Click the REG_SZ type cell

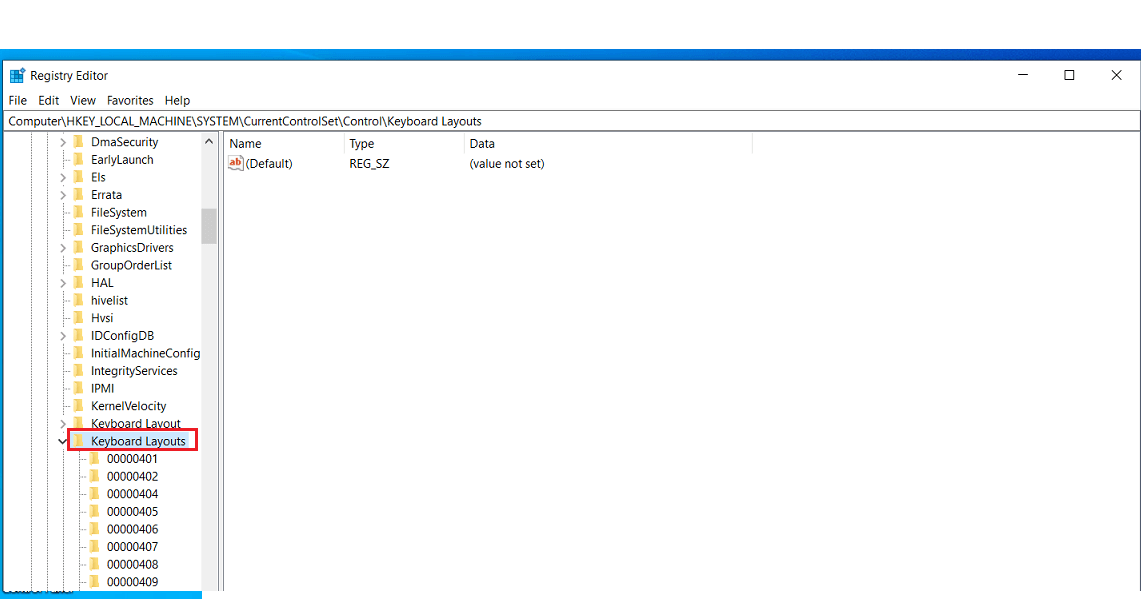point(369,164)
